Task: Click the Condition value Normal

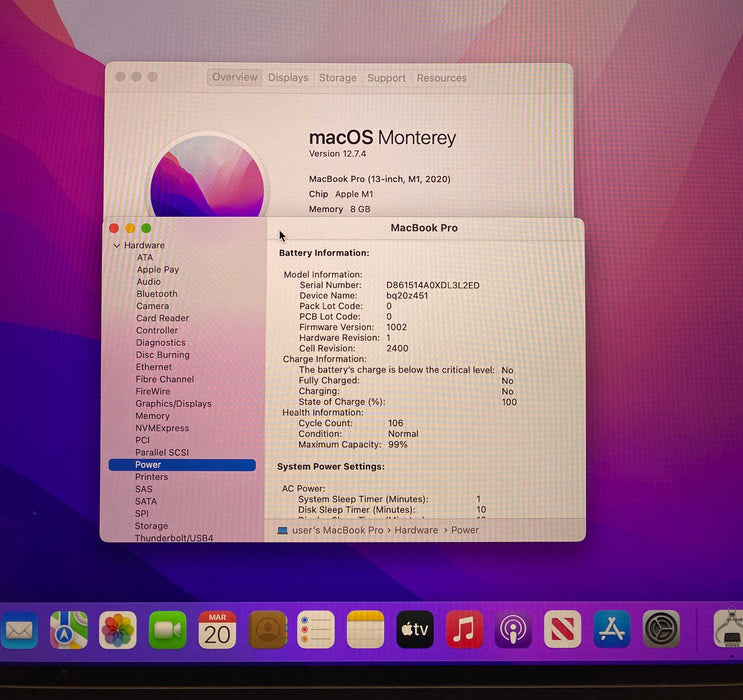Action: [403, 434]
